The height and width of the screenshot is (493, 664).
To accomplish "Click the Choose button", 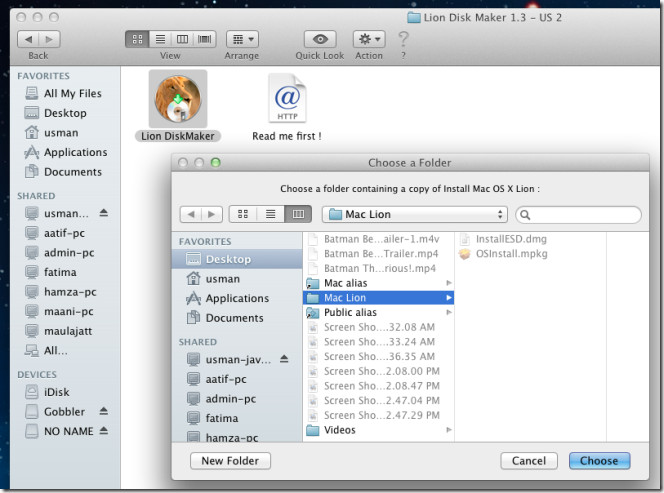I will click(x=599, y=461).
